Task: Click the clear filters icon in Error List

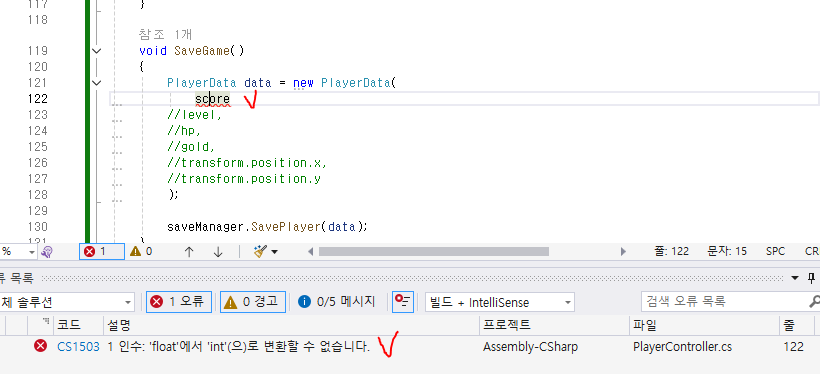Action: [402, 302]
